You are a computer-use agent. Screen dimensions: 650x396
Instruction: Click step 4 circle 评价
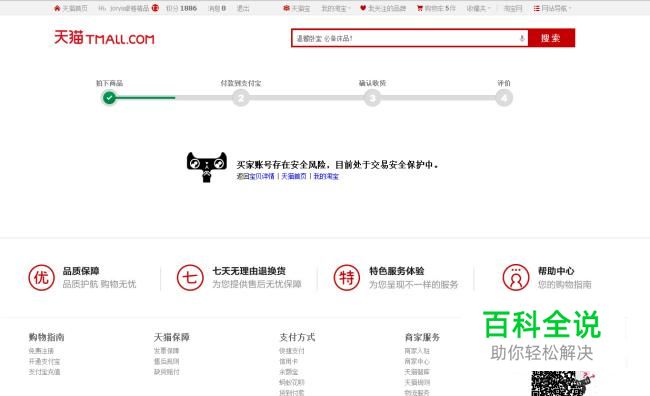pyautogui.click(x=504, y=98)
